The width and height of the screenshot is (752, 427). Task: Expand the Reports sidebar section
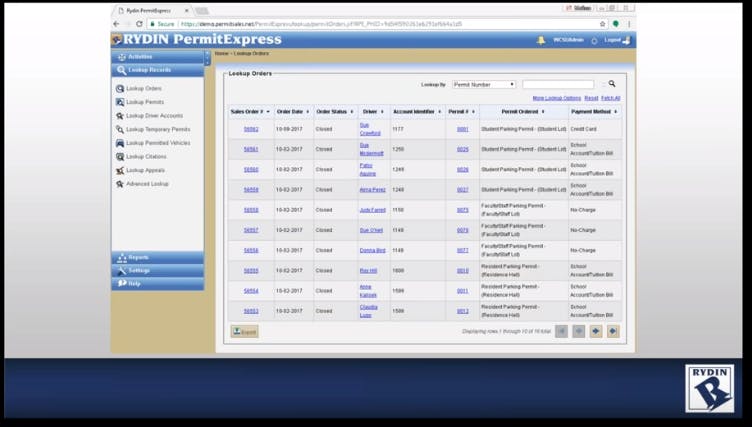tap(158, 258)
